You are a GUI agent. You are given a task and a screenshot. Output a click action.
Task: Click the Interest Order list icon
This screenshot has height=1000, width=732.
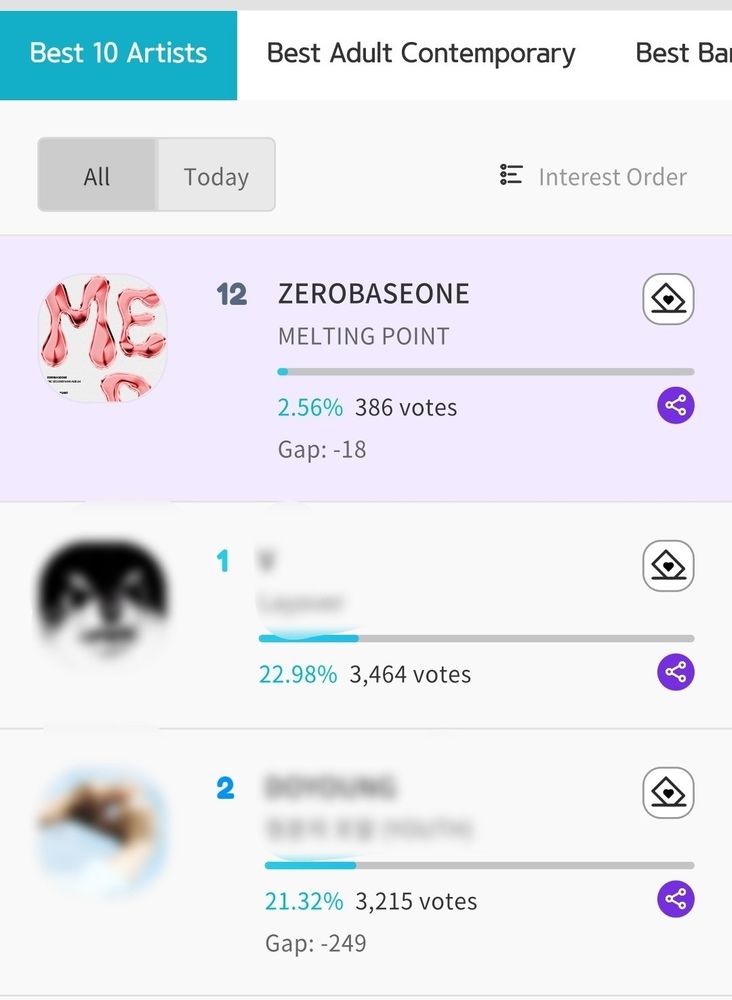coord(511,175)
